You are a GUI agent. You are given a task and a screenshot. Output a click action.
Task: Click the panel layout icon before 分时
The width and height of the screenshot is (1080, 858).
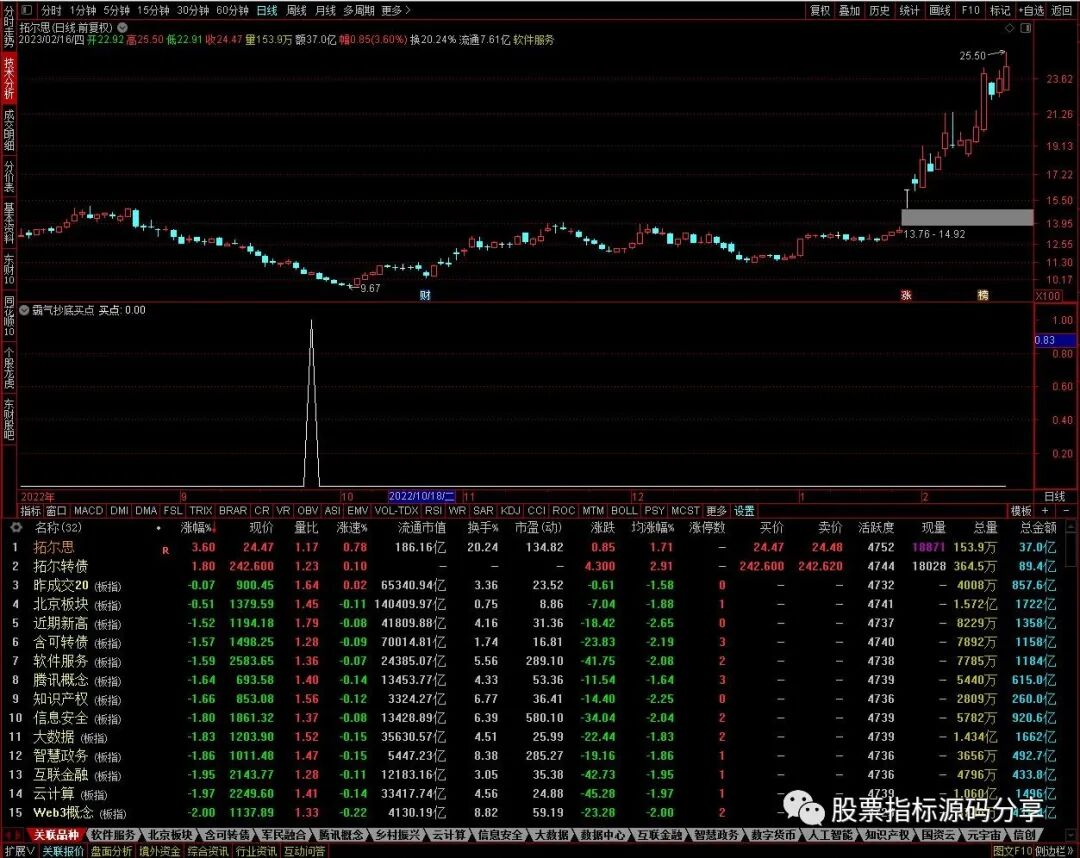[x=27, y=10]
